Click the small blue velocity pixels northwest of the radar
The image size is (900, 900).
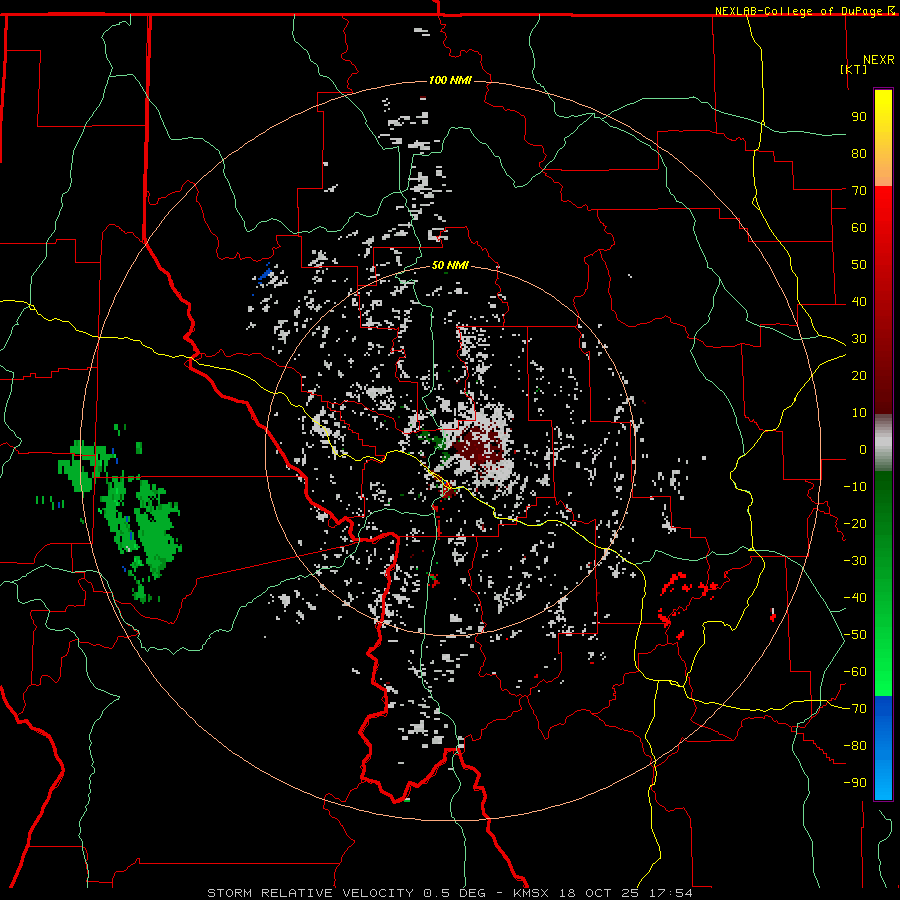[265, 274]
